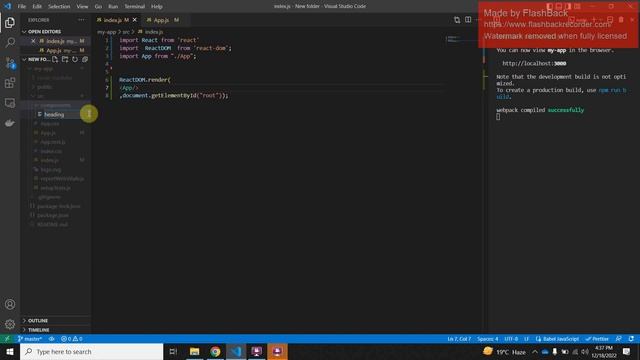Image resolution: width=640 pixels, height=360 pixels.
Task: Click New File icon in explorer header
Action: (x=55, y=60)
